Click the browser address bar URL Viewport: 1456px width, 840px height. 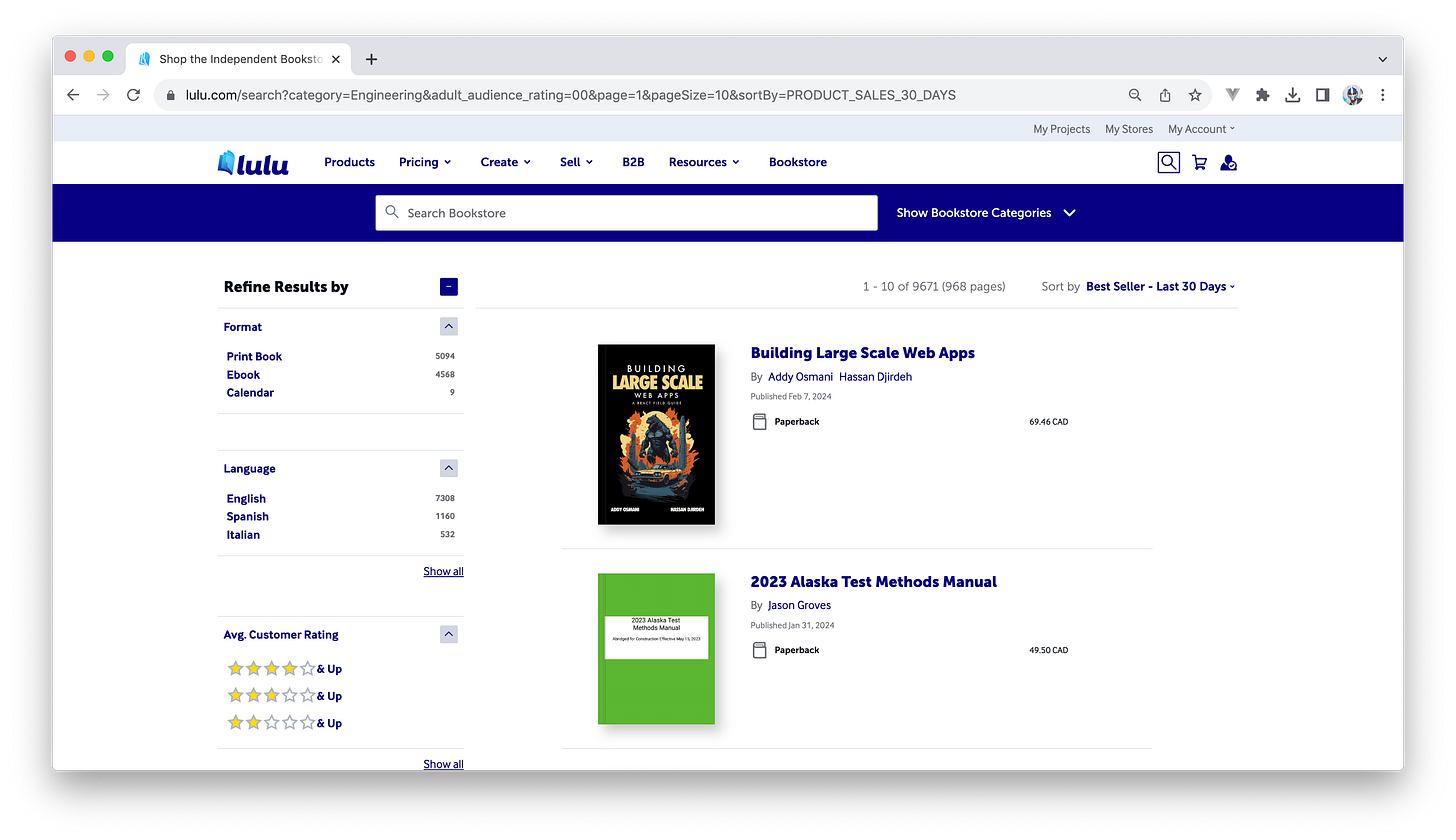[x=571, y=95]
